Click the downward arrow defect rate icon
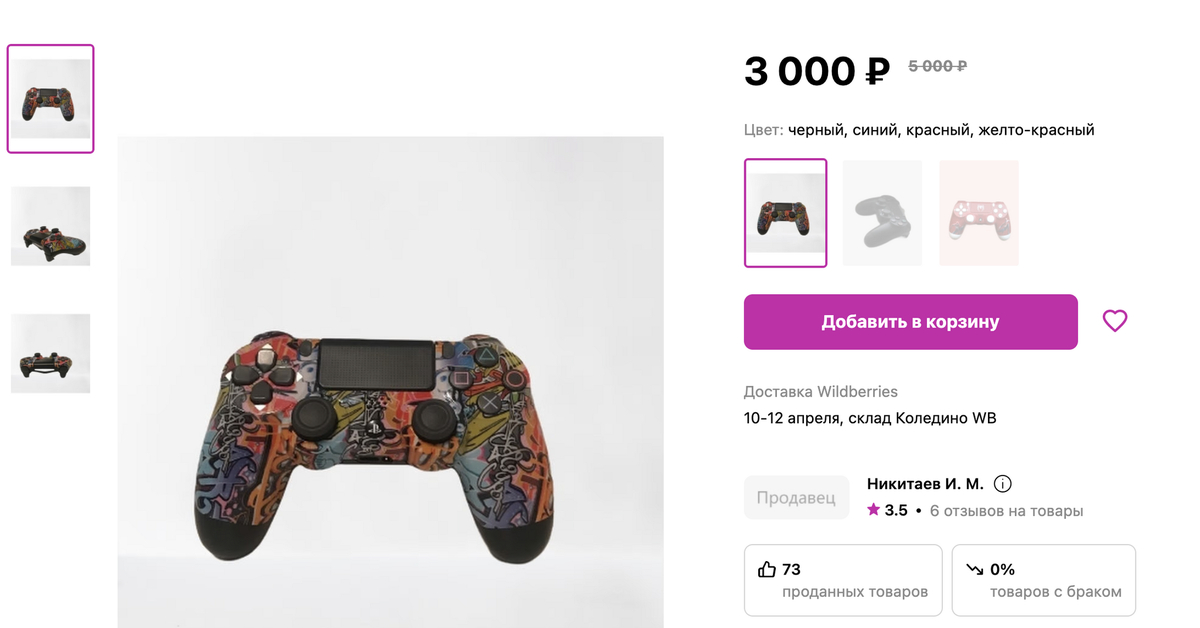Screen dimensions: 1200x628 (x=974, y=569)
